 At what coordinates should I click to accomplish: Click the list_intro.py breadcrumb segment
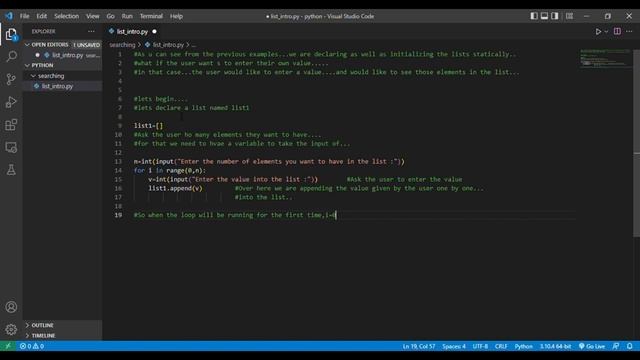(168, 45)
